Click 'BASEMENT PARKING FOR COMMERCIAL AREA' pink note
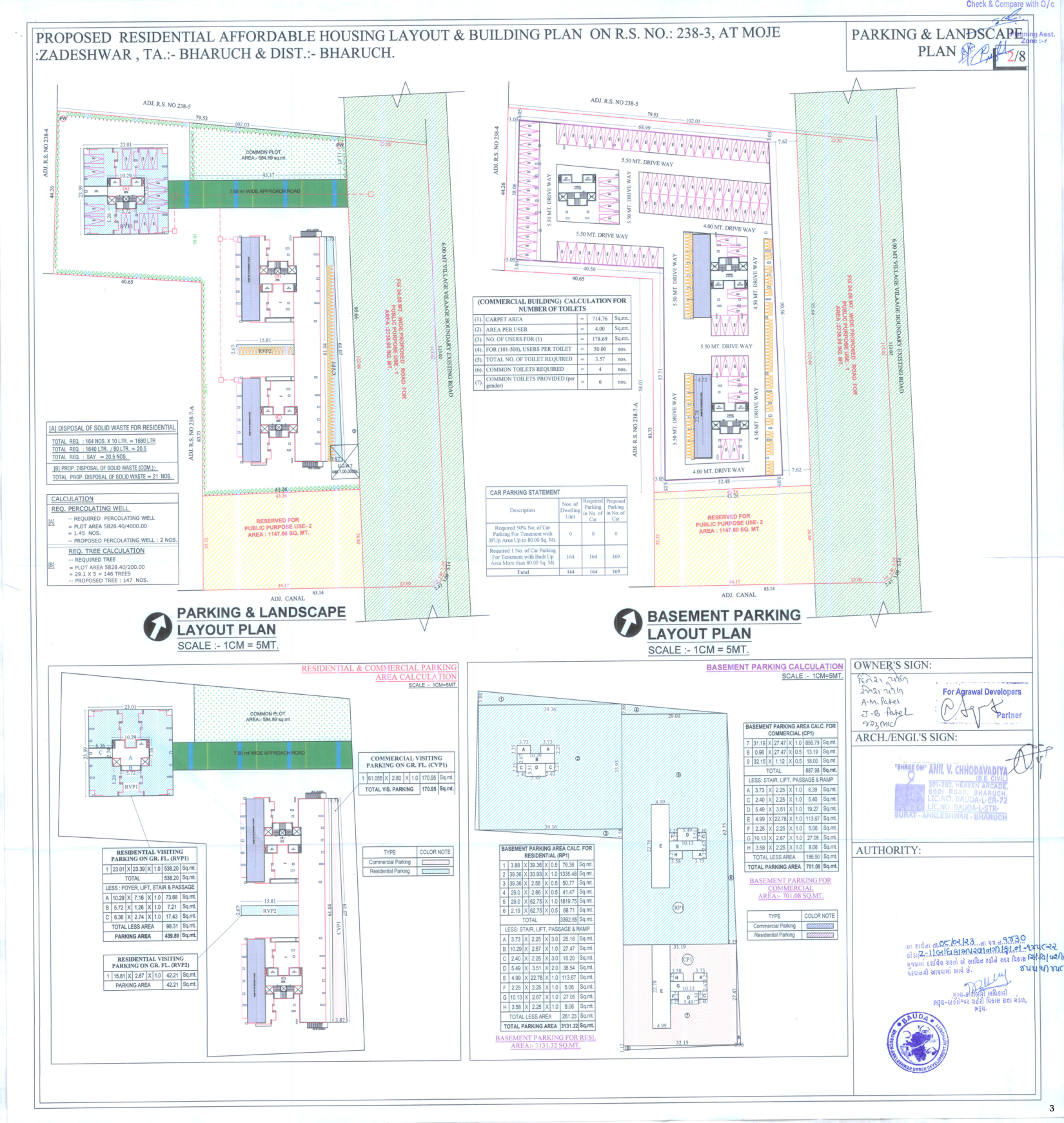The image size is (1064, 1123). click(790, 888)
